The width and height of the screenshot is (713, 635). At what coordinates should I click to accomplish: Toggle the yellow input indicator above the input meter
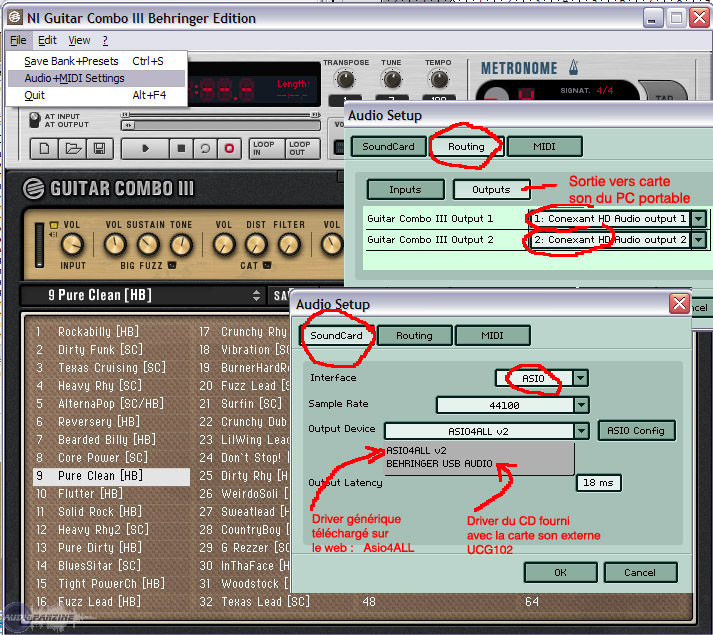click(x=54, y=225)
